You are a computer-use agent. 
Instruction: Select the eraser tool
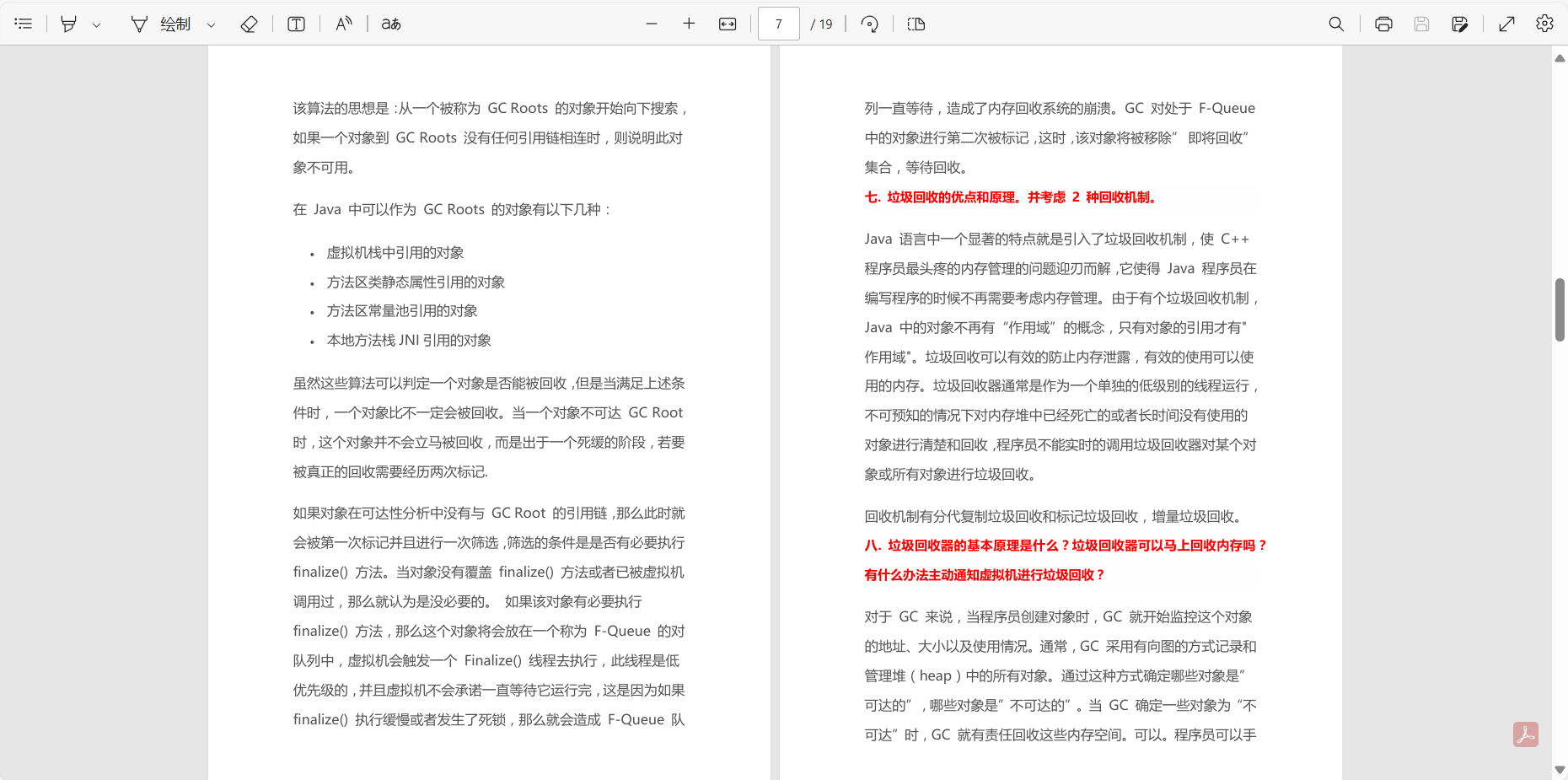pyautogui.click(x=250, y=24)
